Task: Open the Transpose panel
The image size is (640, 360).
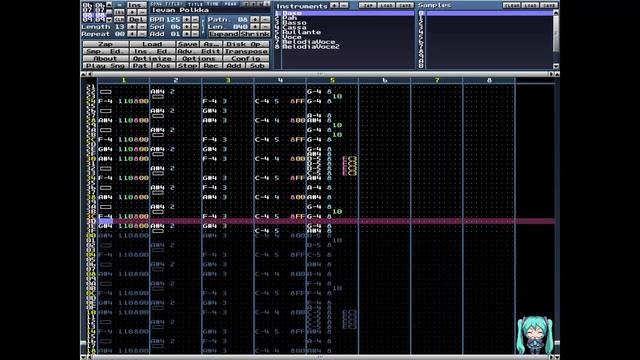Action: click(x=246, y=51)
